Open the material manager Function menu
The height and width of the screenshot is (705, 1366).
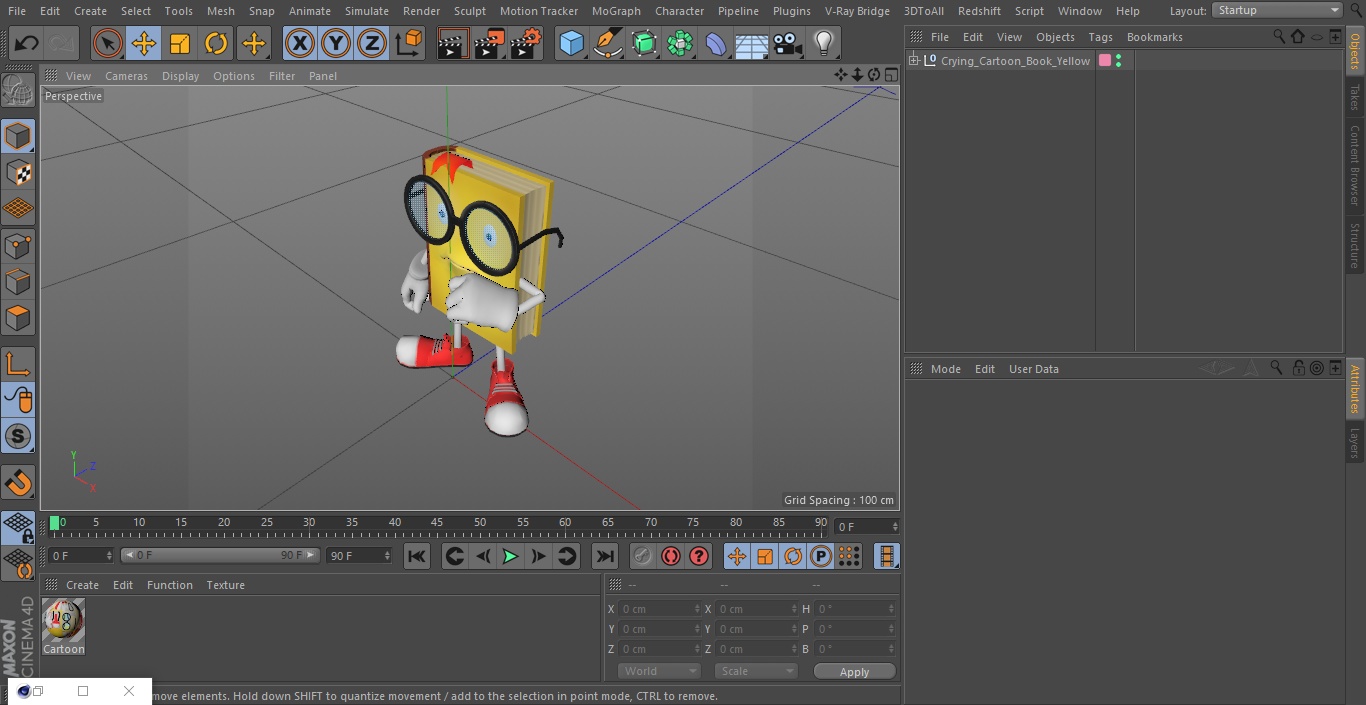tap(169, 585)
